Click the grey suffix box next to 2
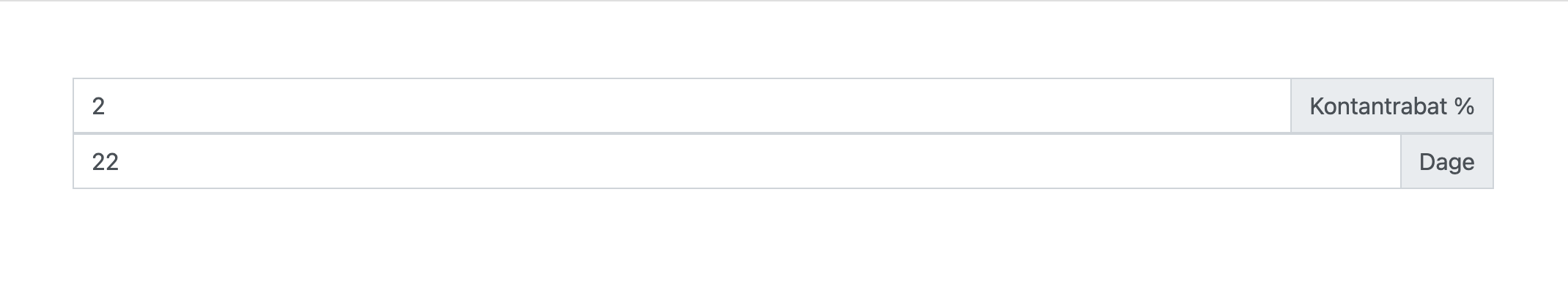The height and width of the screenshot is (299, 1568). click(x=1391, y=106)
